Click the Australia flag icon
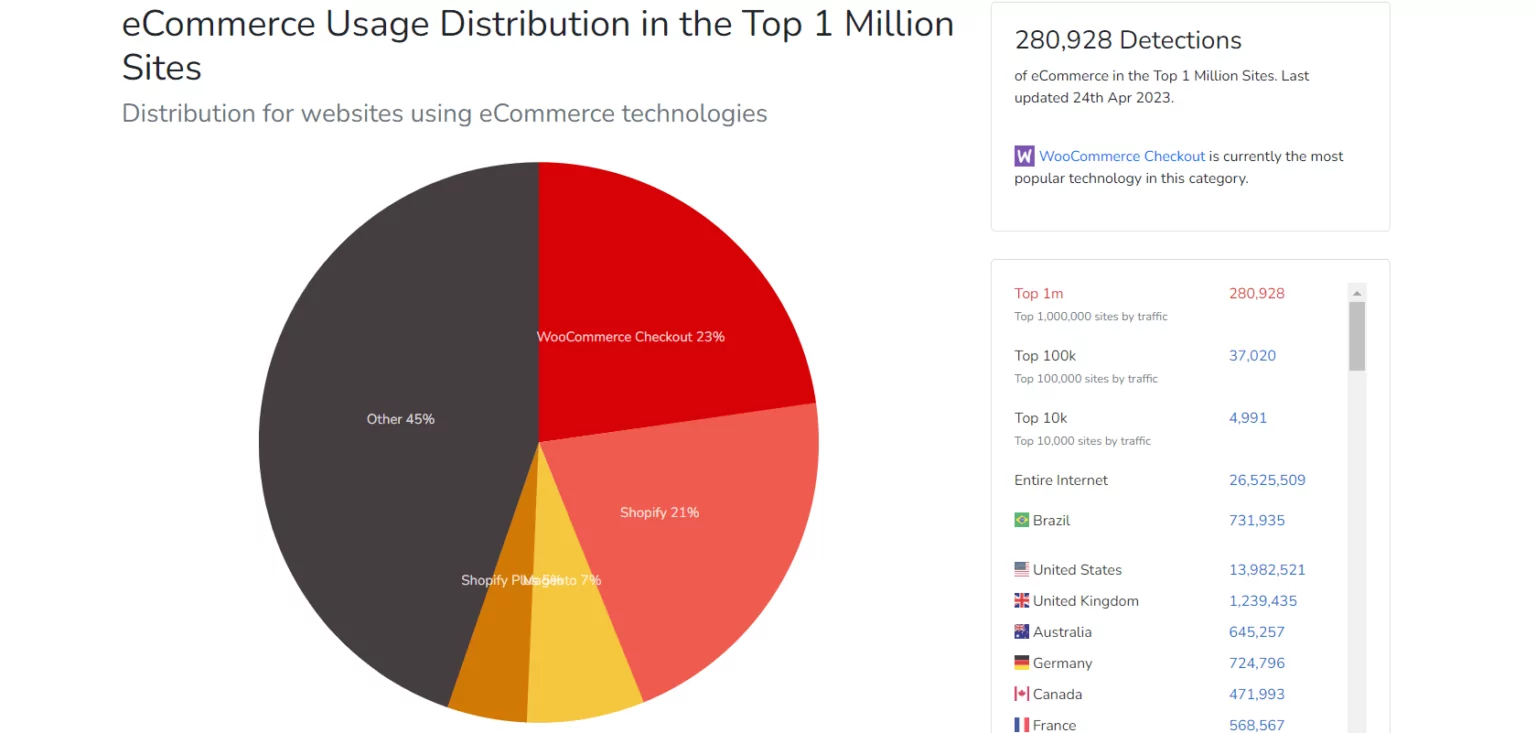Viewport: 1536px width, 733px height. click(1021, 631)
